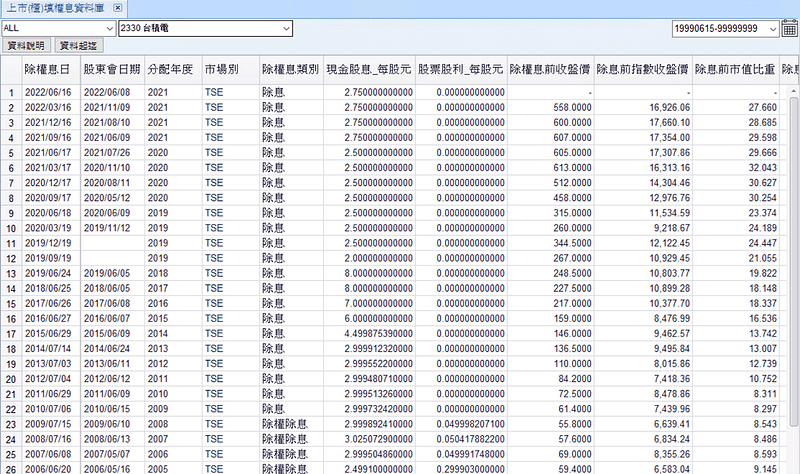The image size is (800, 474).
Task: Sort by 除權息日 column header
Action: pos(50,70)
